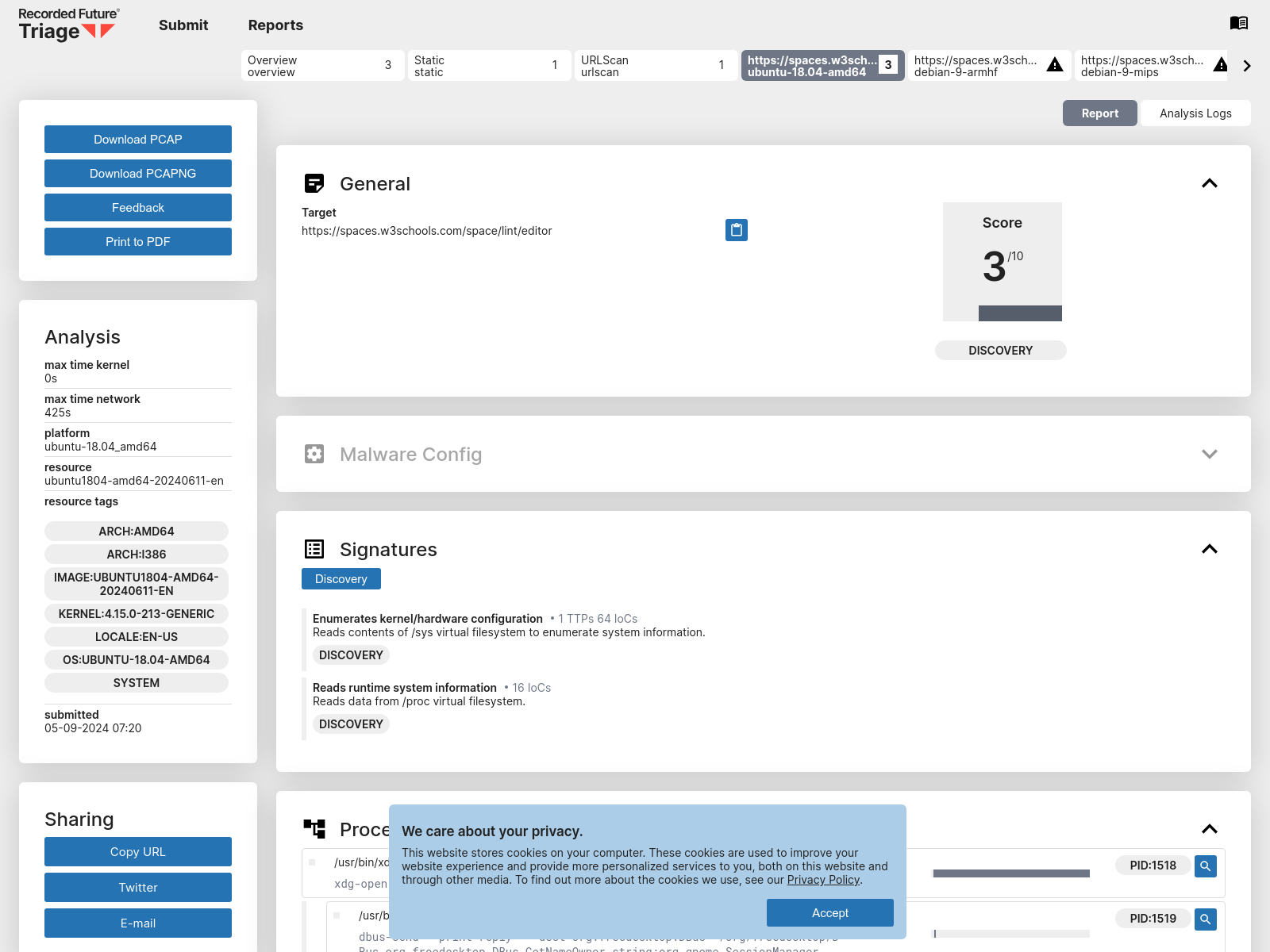
Task: Click Download PCAPNG button
Action: click(x=138, y=173)
